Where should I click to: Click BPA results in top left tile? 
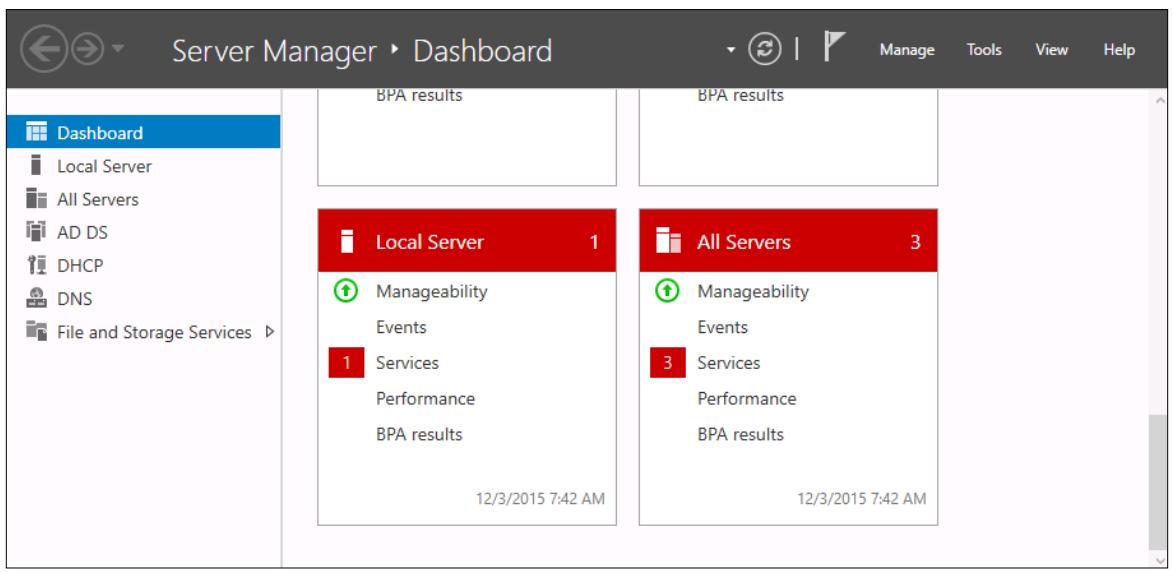pyautogui.click(x=419, y=96)
